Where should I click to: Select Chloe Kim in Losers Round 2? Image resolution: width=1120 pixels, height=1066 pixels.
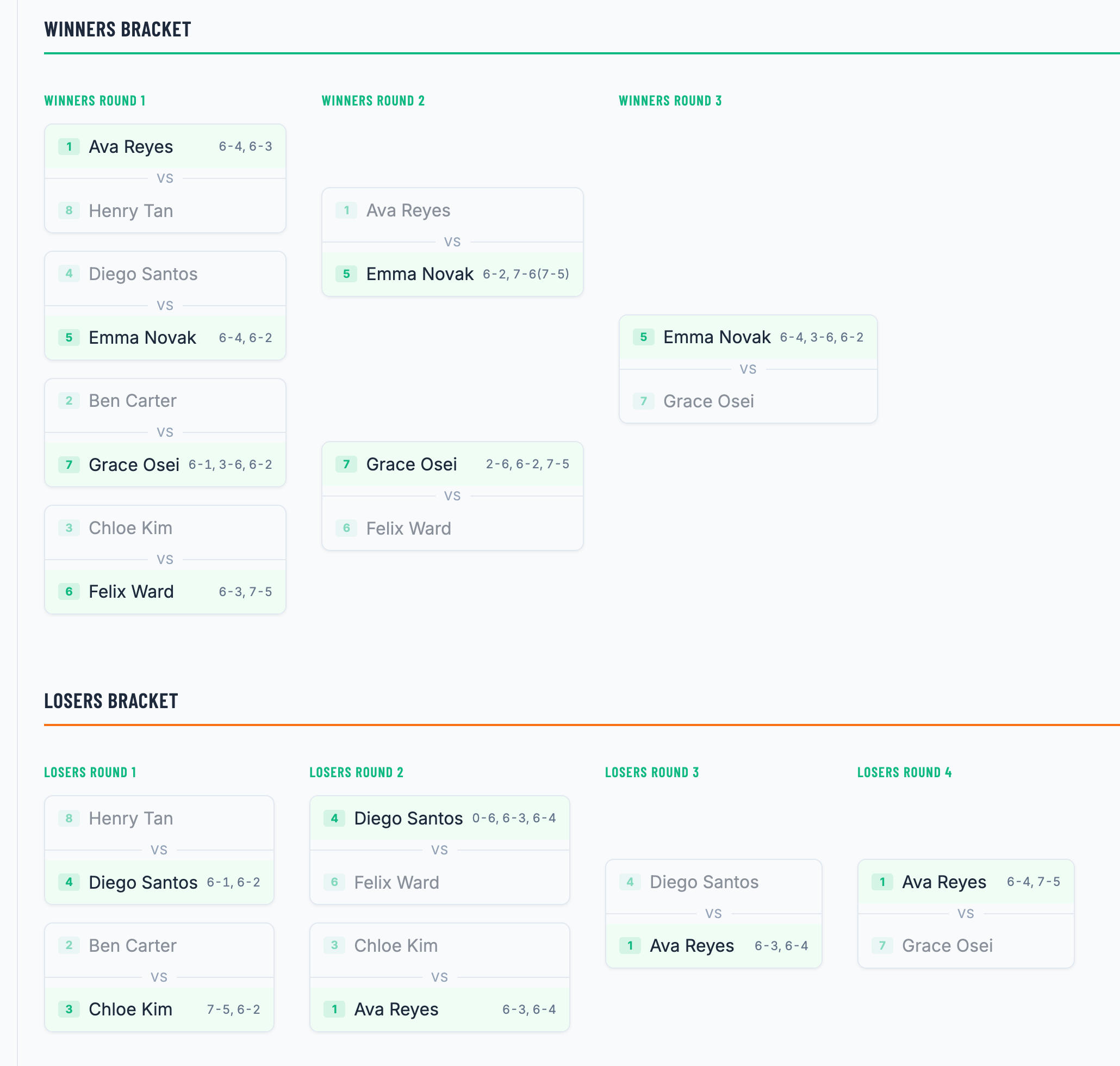[440, 946]
